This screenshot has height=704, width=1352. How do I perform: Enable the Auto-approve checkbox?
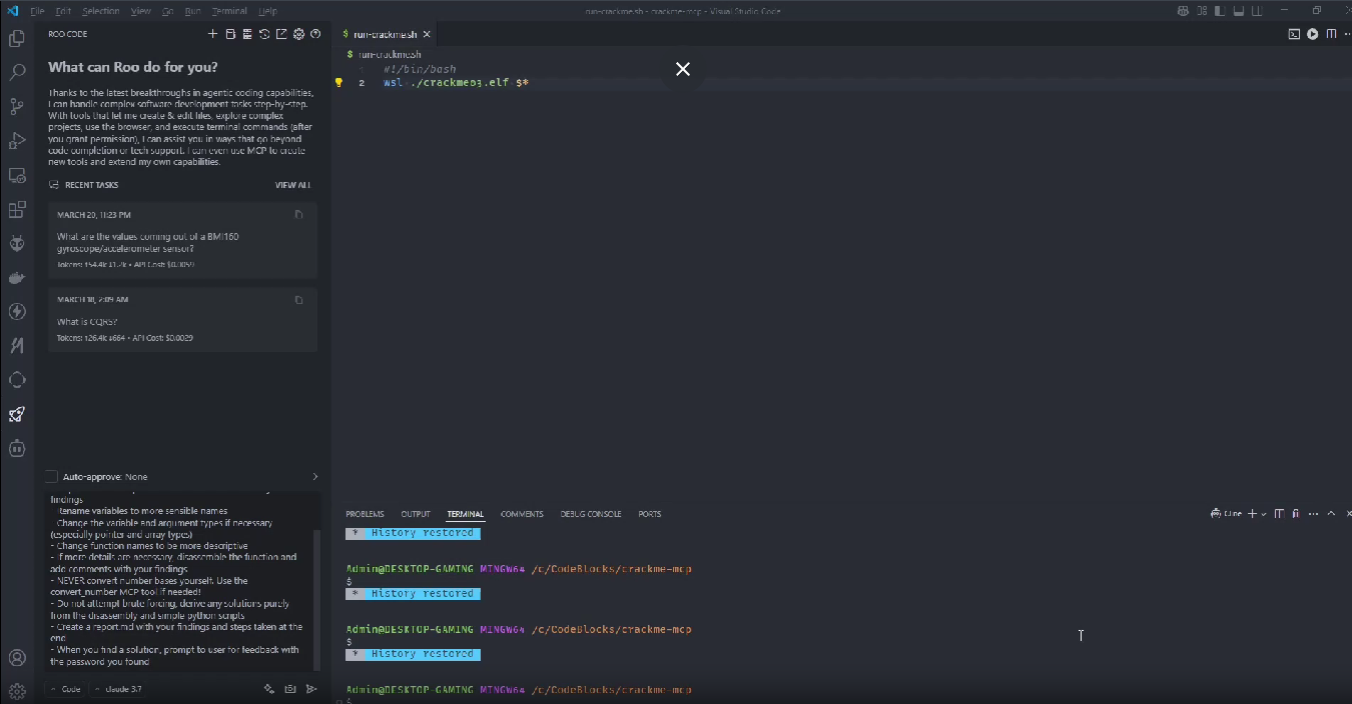(52, 477)
